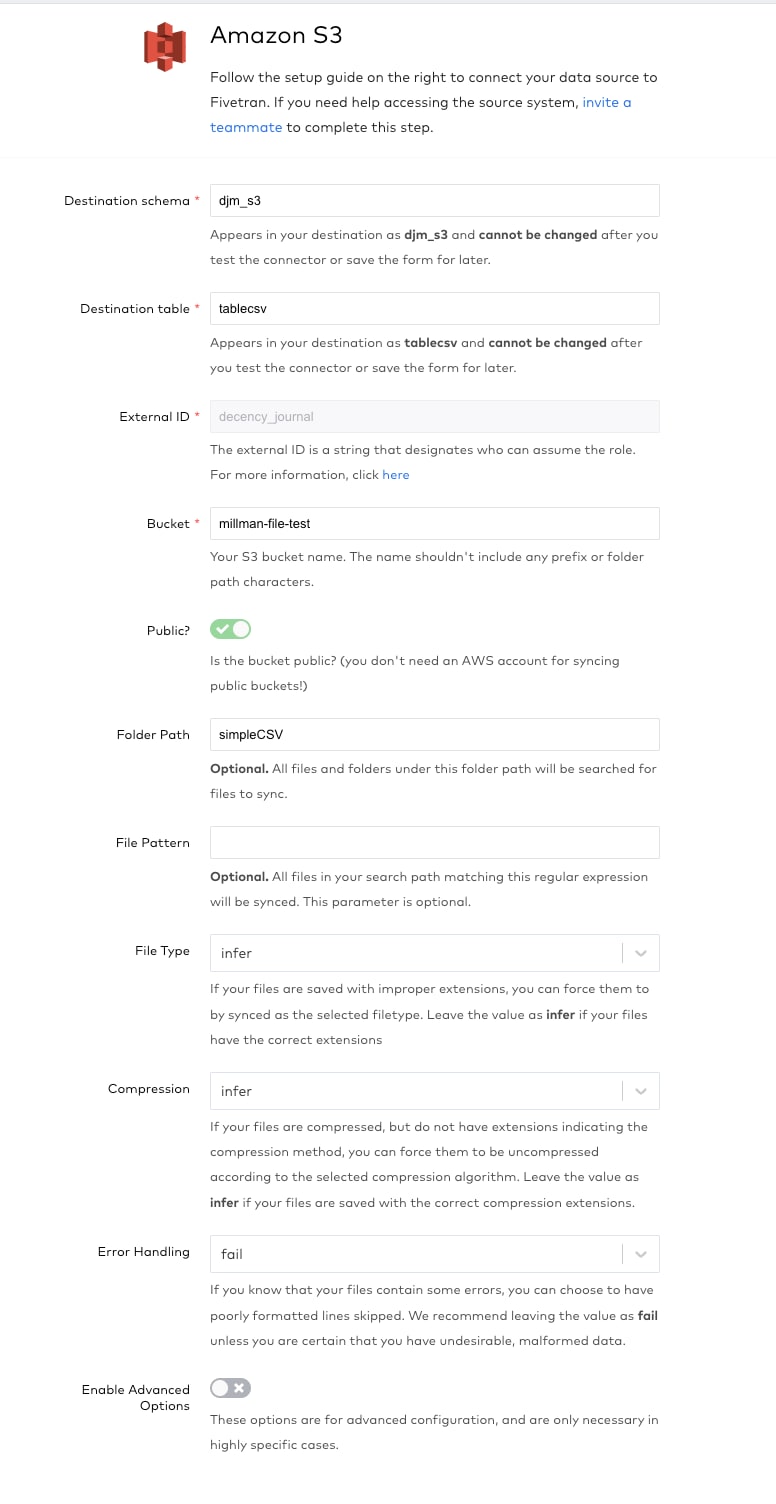Click the green checkmark on Public switch
Viewport: 776px width, 1504px height.
point(222,629)
